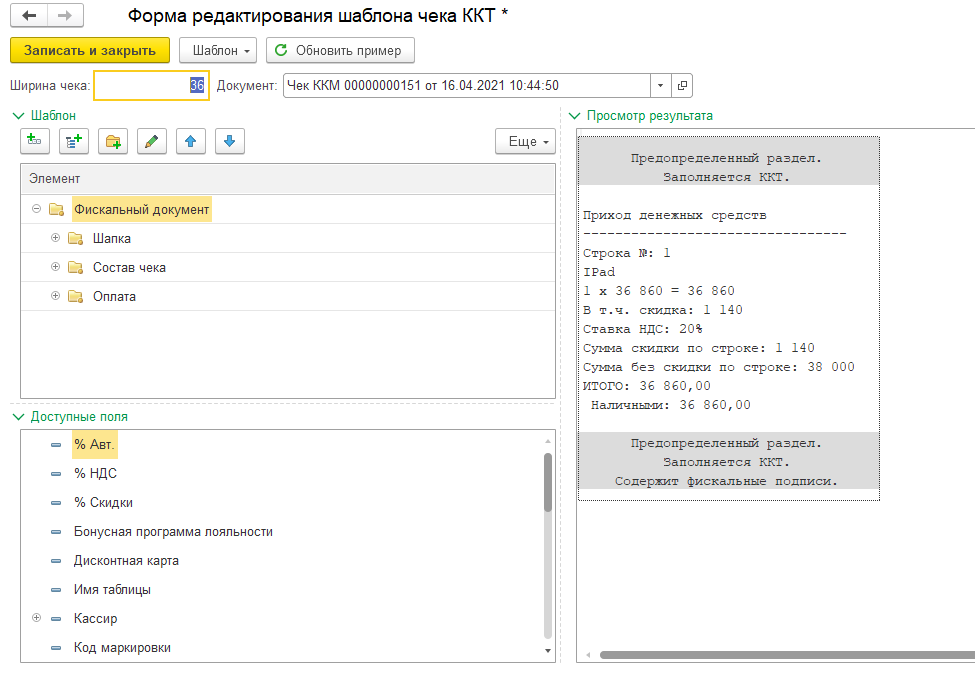Select the Код маркировки field
Image resolution: width=975 pixels, height=674 pixels.
click(122, 648)
